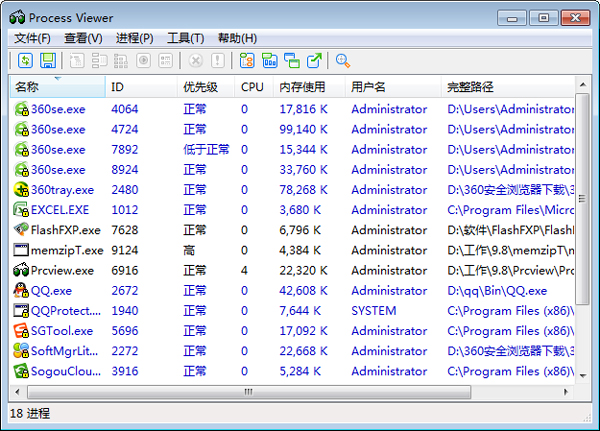Image resolution: width=600 pixels, height=431 pixels.
Task: Click the Prcview.exe binoculars icon
Action: tap(21, 270)
